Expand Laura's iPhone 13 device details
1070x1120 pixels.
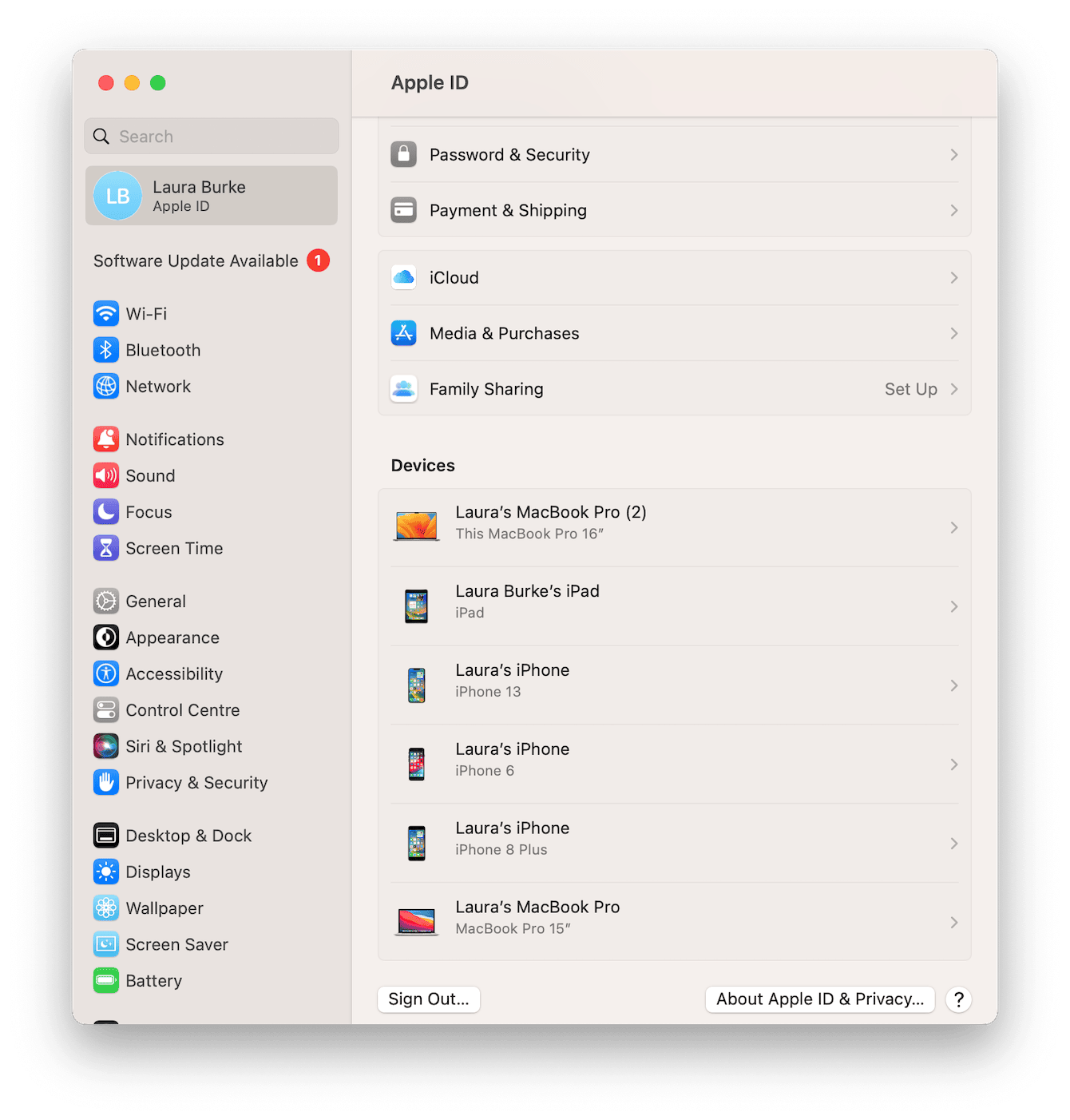click(675, 685)
